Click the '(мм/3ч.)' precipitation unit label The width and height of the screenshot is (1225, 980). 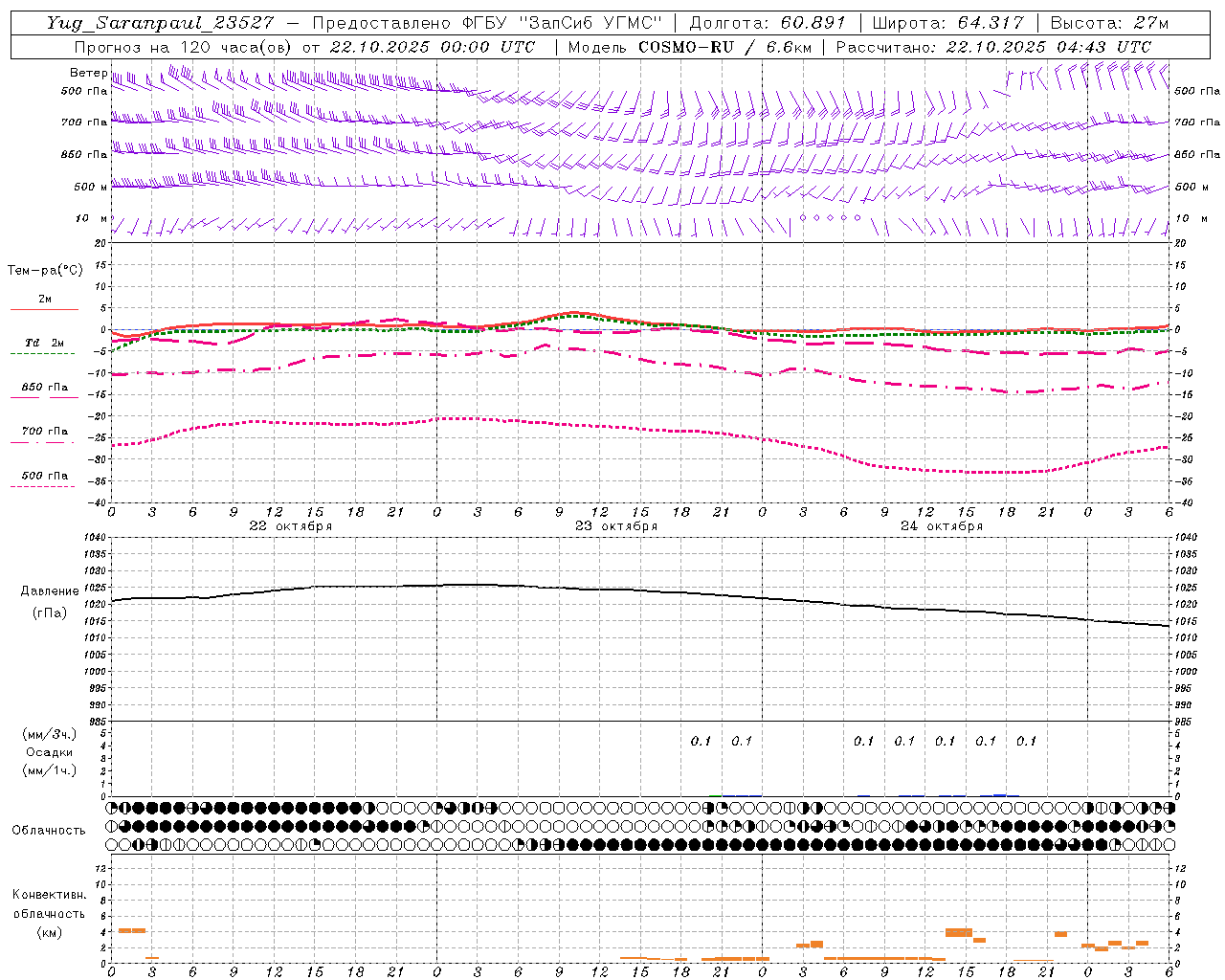point(50,734)
